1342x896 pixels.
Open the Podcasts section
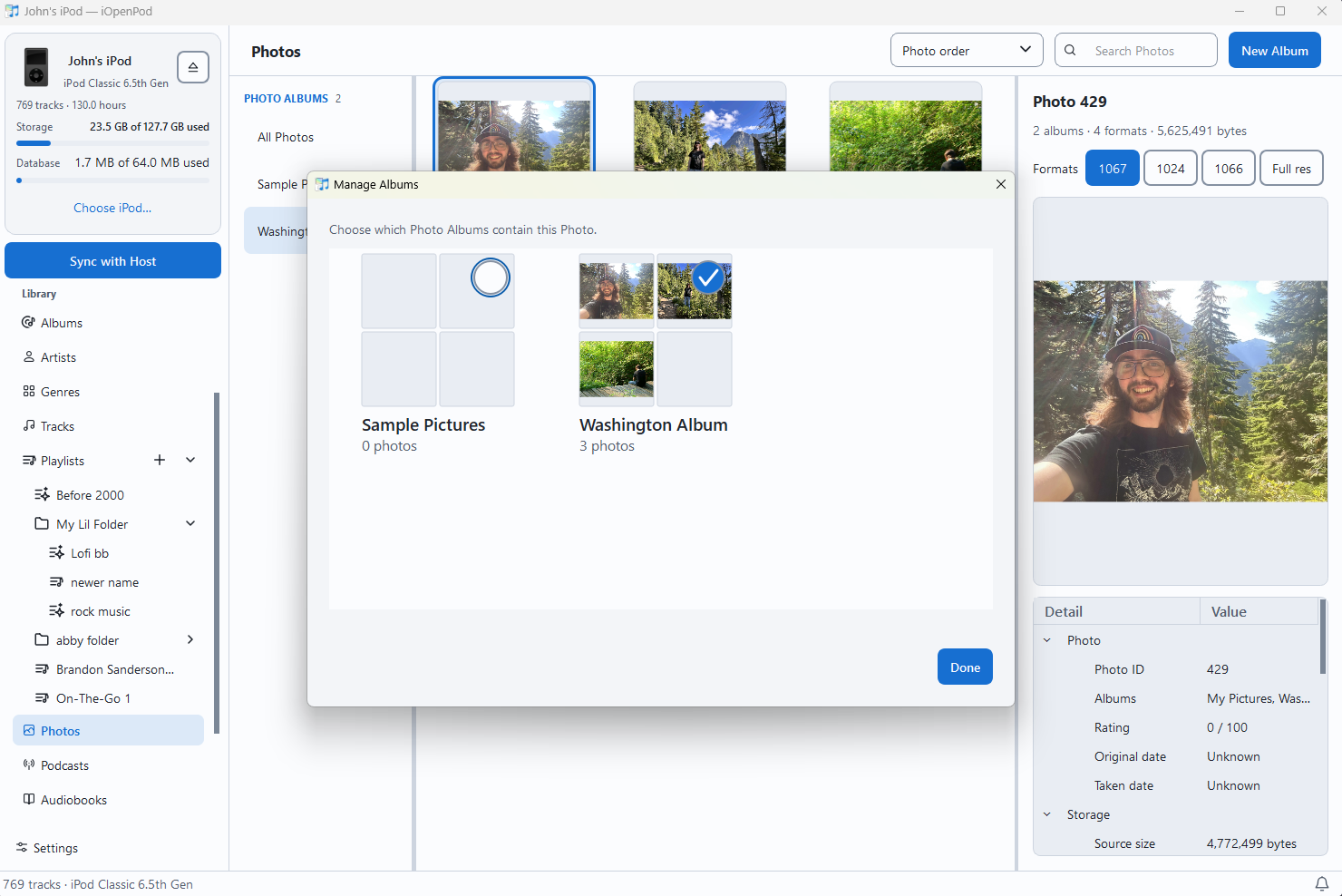point(109,765)
